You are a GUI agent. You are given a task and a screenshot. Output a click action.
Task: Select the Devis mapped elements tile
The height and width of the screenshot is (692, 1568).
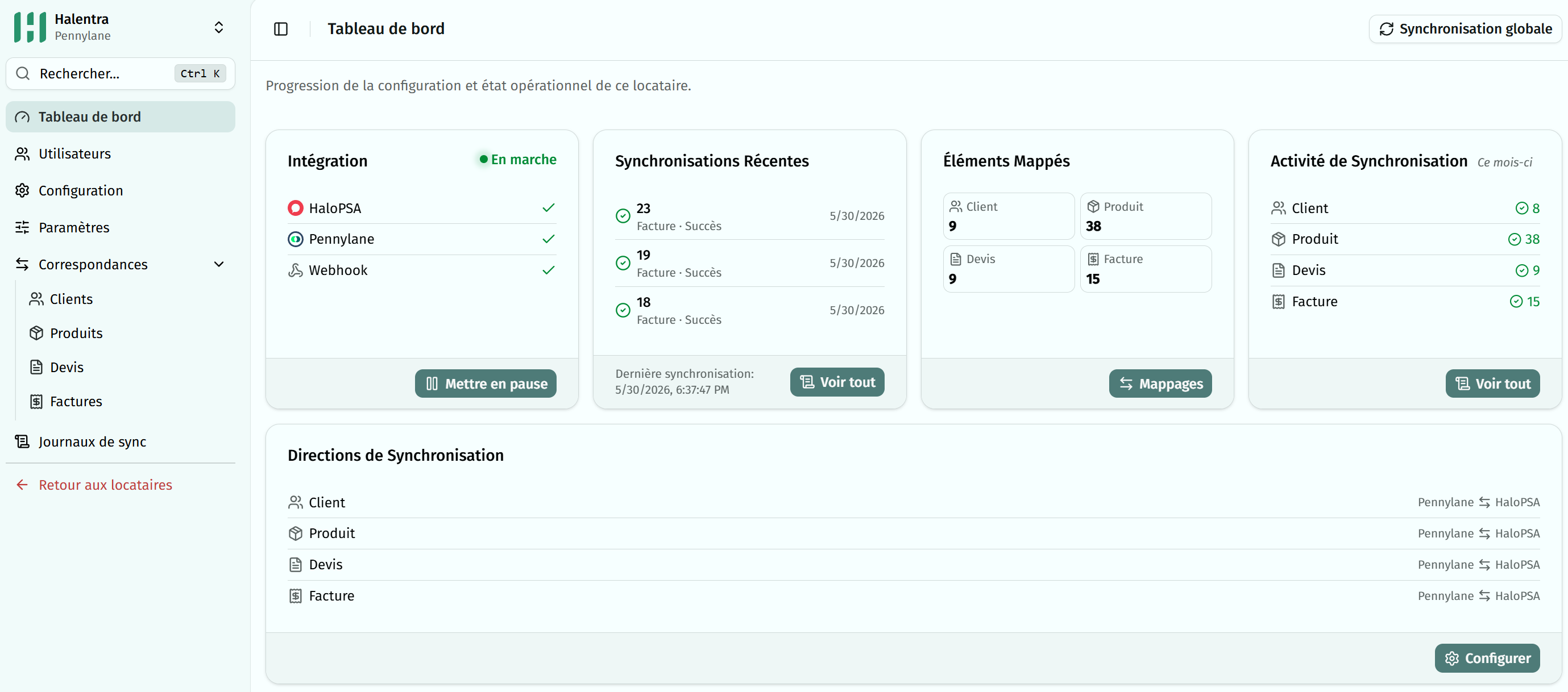click(1009, 269)
